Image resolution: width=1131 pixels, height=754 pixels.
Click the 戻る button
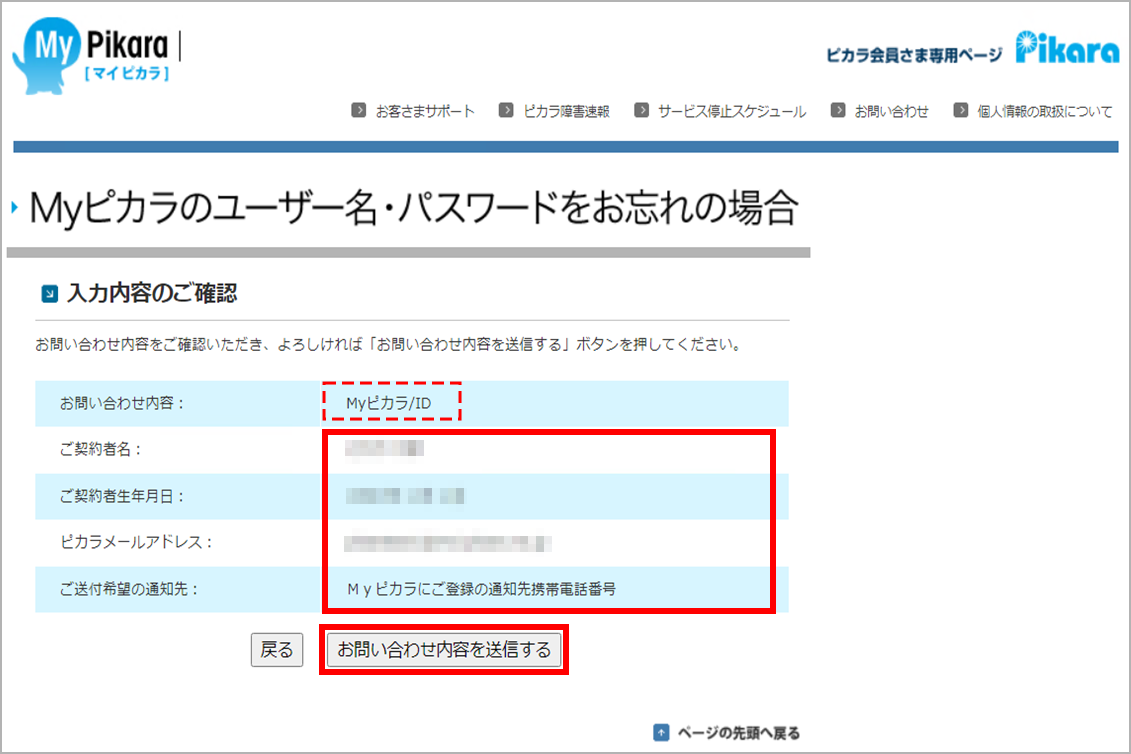[x=277, y=649]
